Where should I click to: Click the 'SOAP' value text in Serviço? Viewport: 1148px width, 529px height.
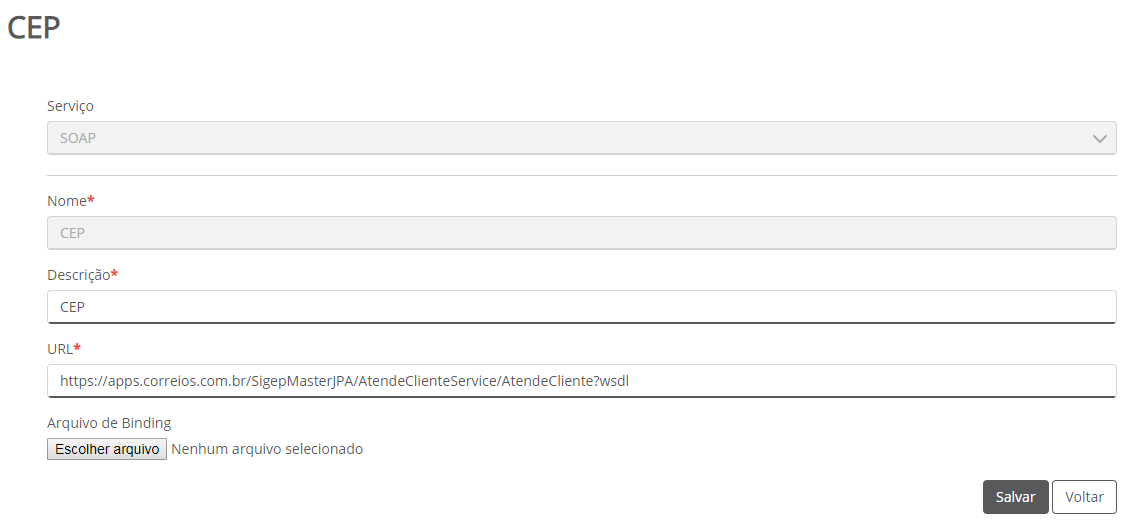78,138
